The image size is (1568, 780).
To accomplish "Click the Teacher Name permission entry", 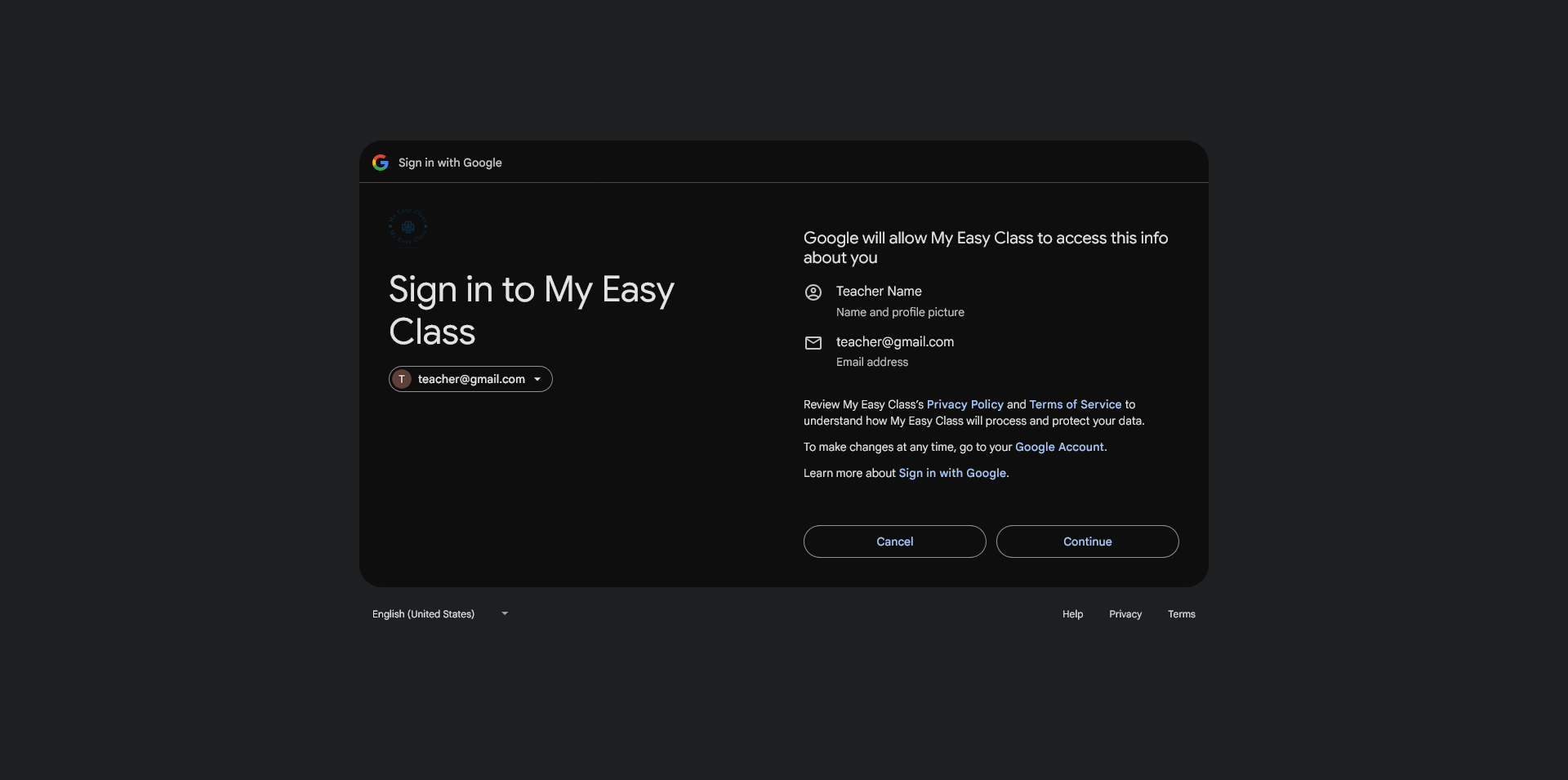I will point(879,292).
